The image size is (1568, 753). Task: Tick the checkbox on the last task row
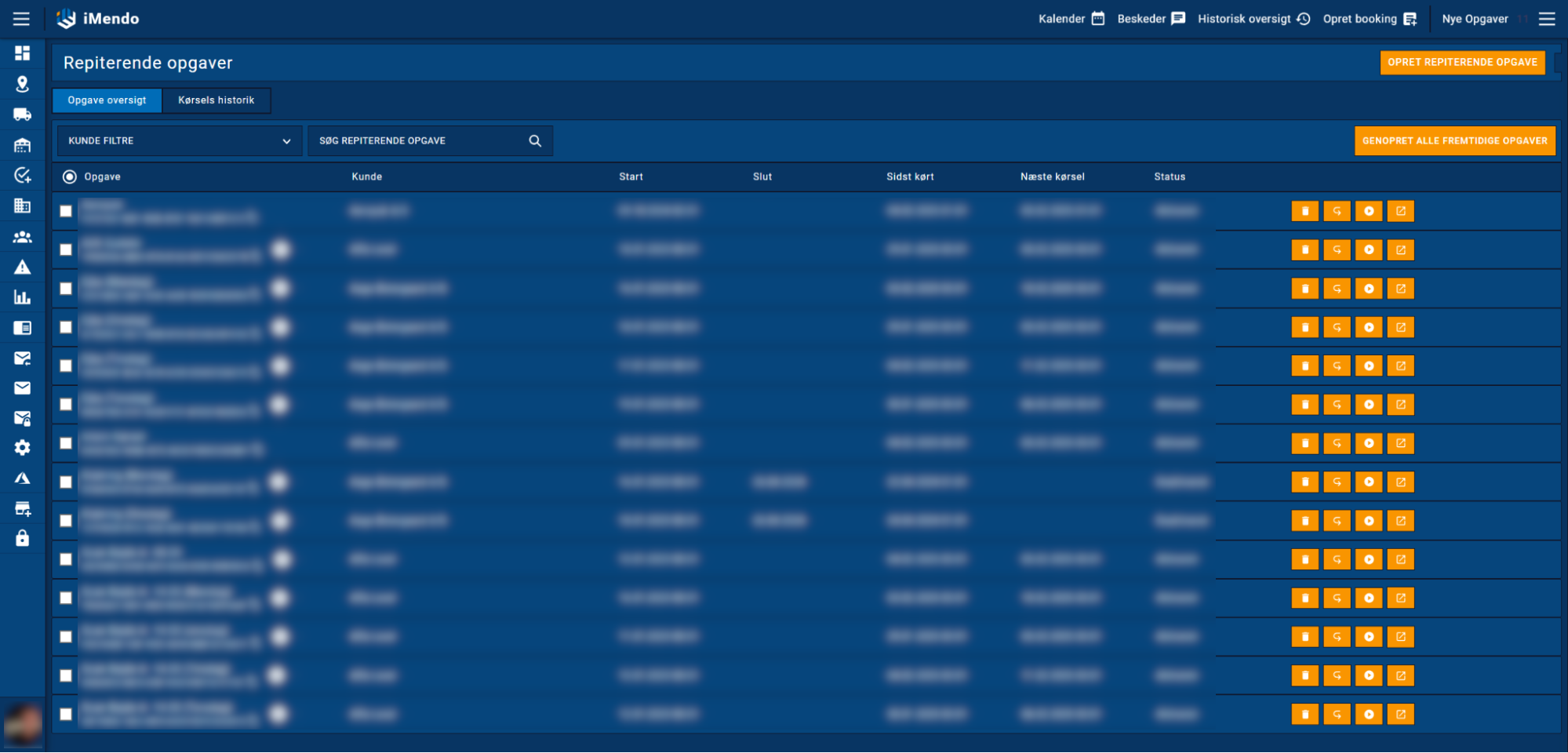coord(66,715)
